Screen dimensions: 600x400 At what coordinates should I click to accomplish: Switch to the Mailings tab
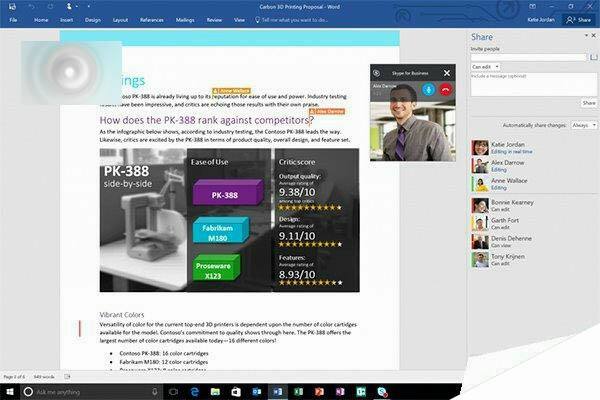point(186,19)
